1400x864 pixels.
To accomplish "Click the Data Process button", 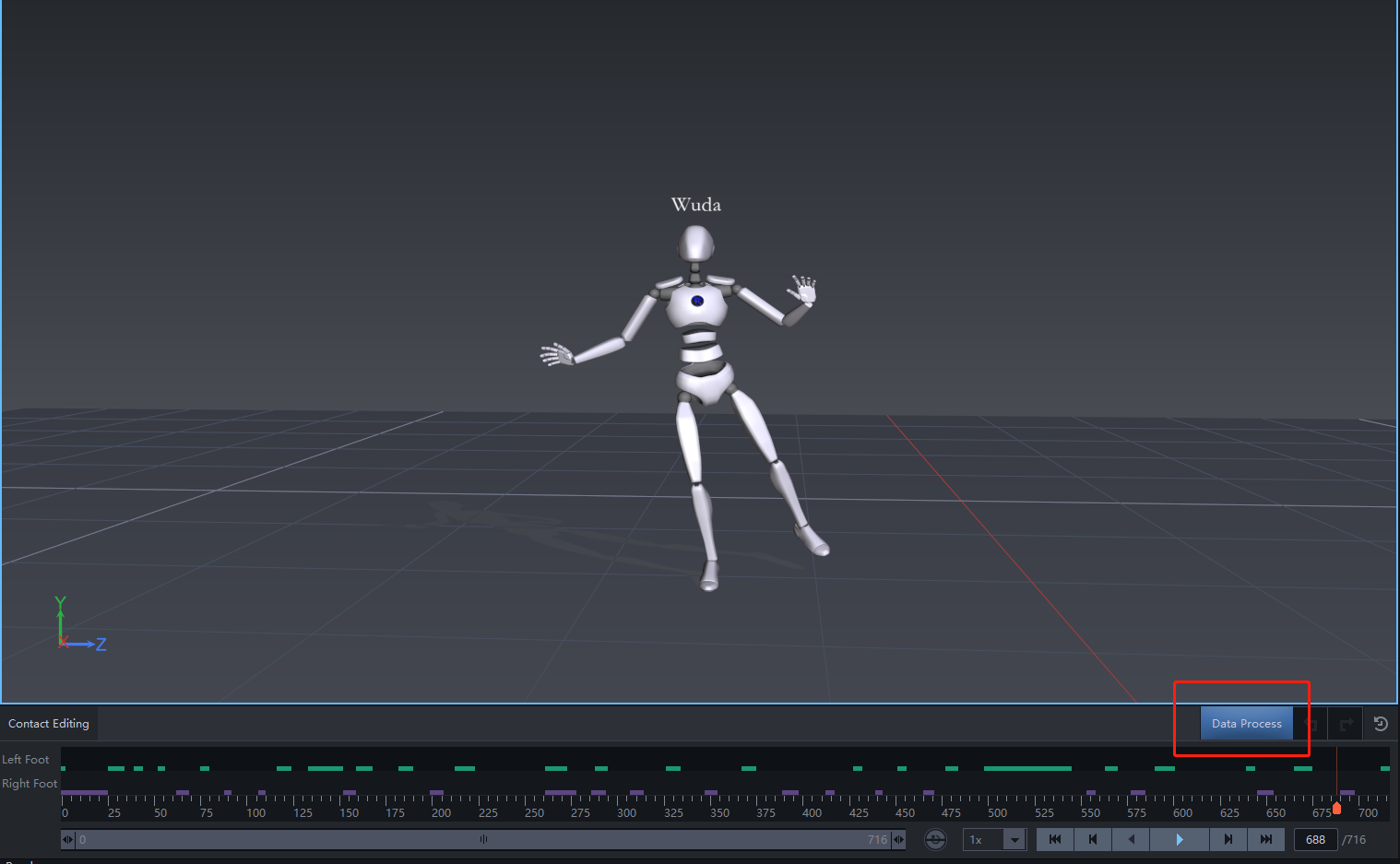I will point(1246,724).
